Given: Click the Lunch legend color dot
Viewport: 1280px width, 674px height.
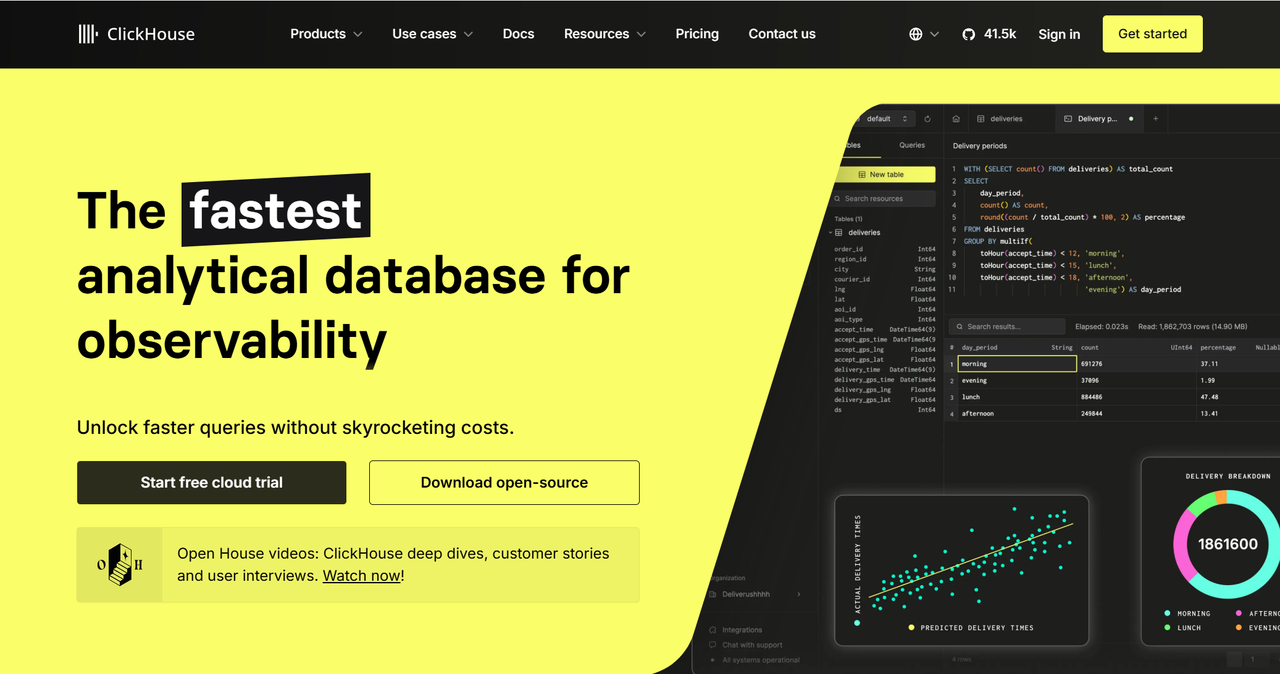Looking at the screenshot, I should pos(1167,627).
